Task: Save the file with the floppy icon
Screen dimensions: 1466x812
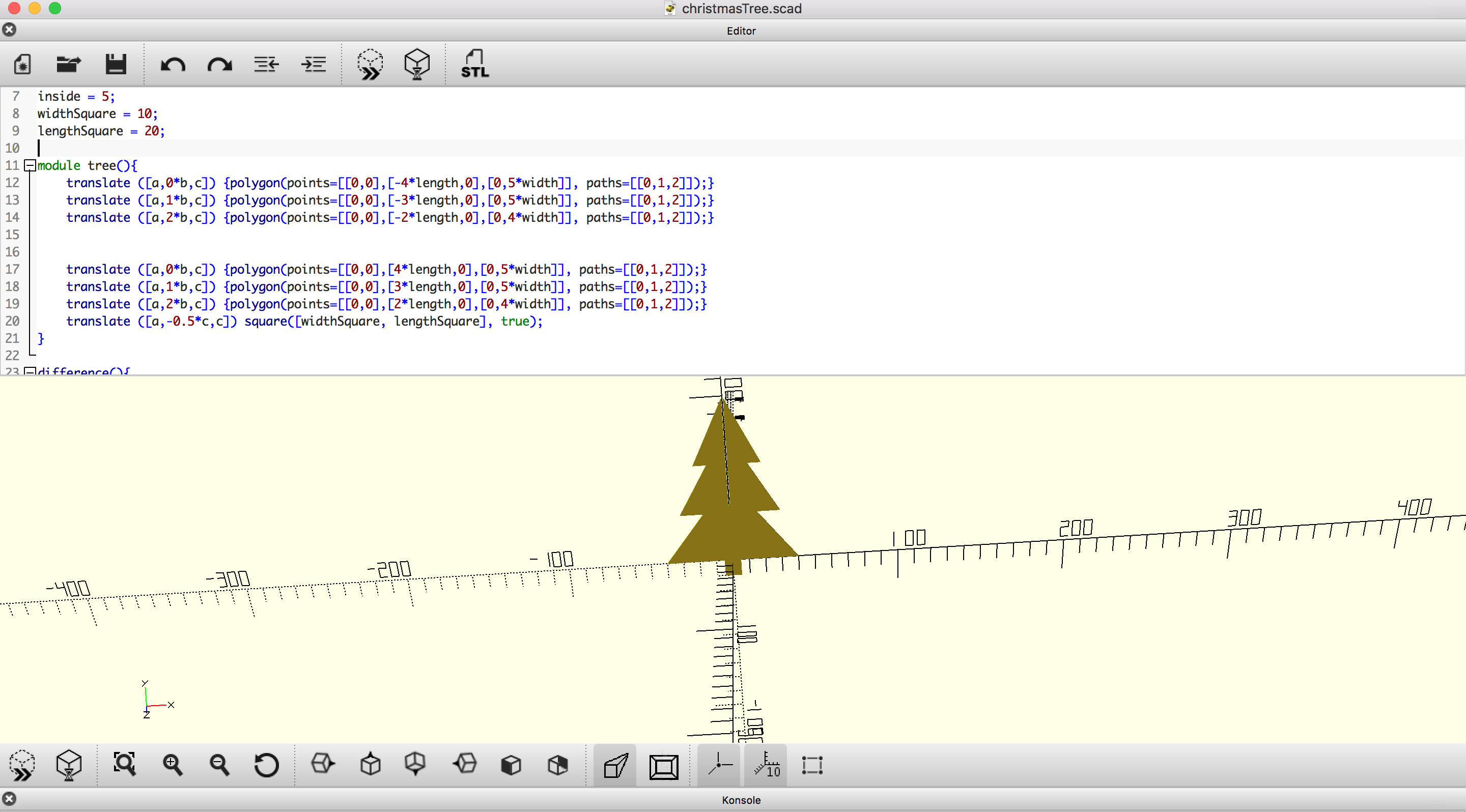Action: pos(116,64)
